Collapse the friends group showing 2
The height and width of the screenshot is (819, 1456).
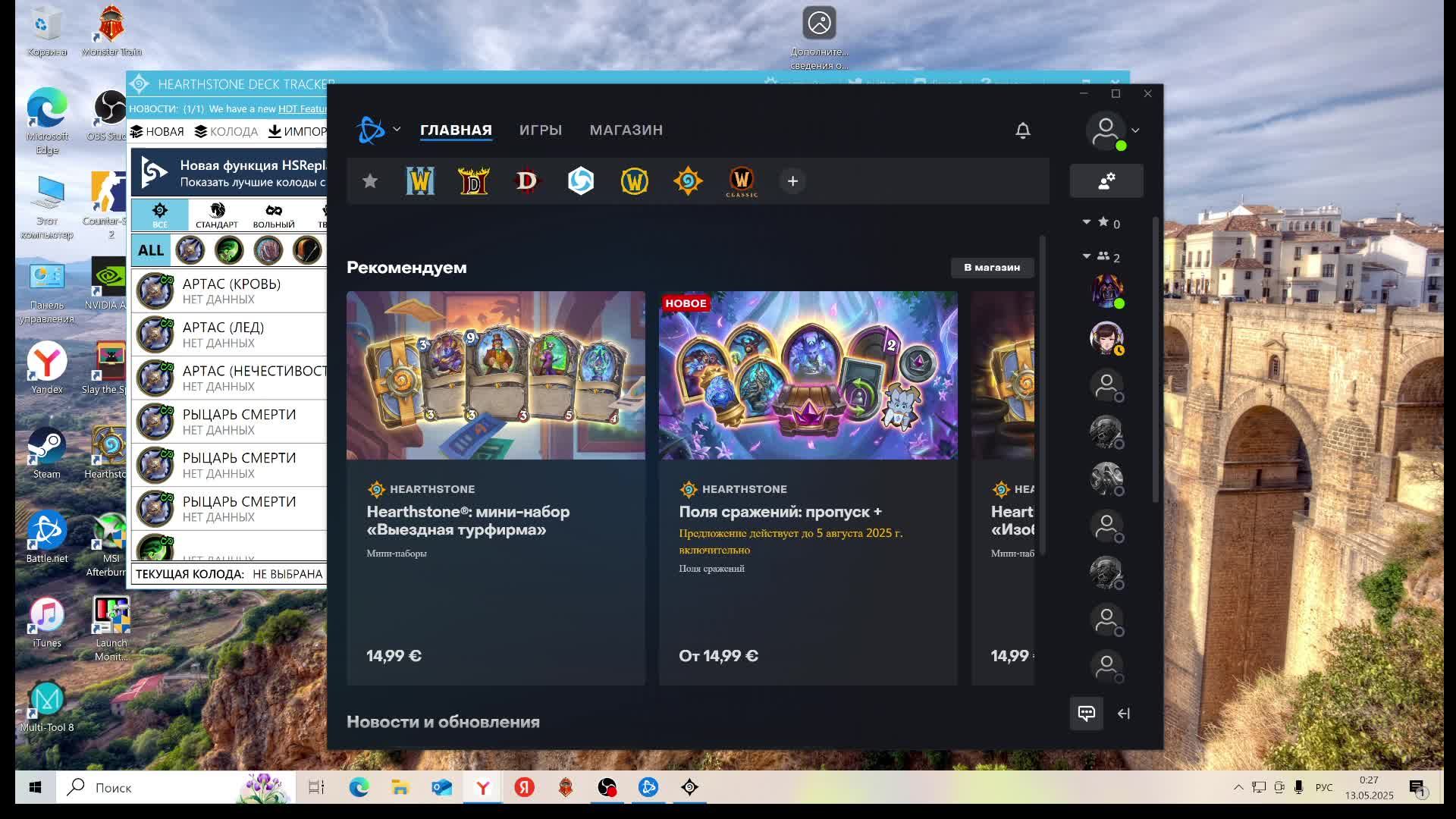pos(1087,256)
